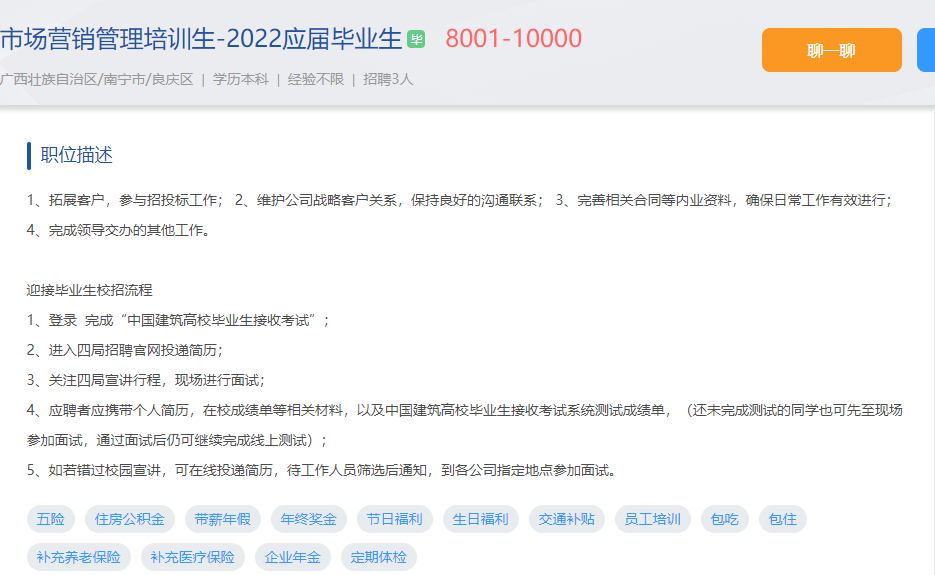Image resolution: width=935 pixels, height=575 pixels.
Task: Click the job title 市场营销管理培训生-2022应届毕业生
Action: click(x=201, y=39)
